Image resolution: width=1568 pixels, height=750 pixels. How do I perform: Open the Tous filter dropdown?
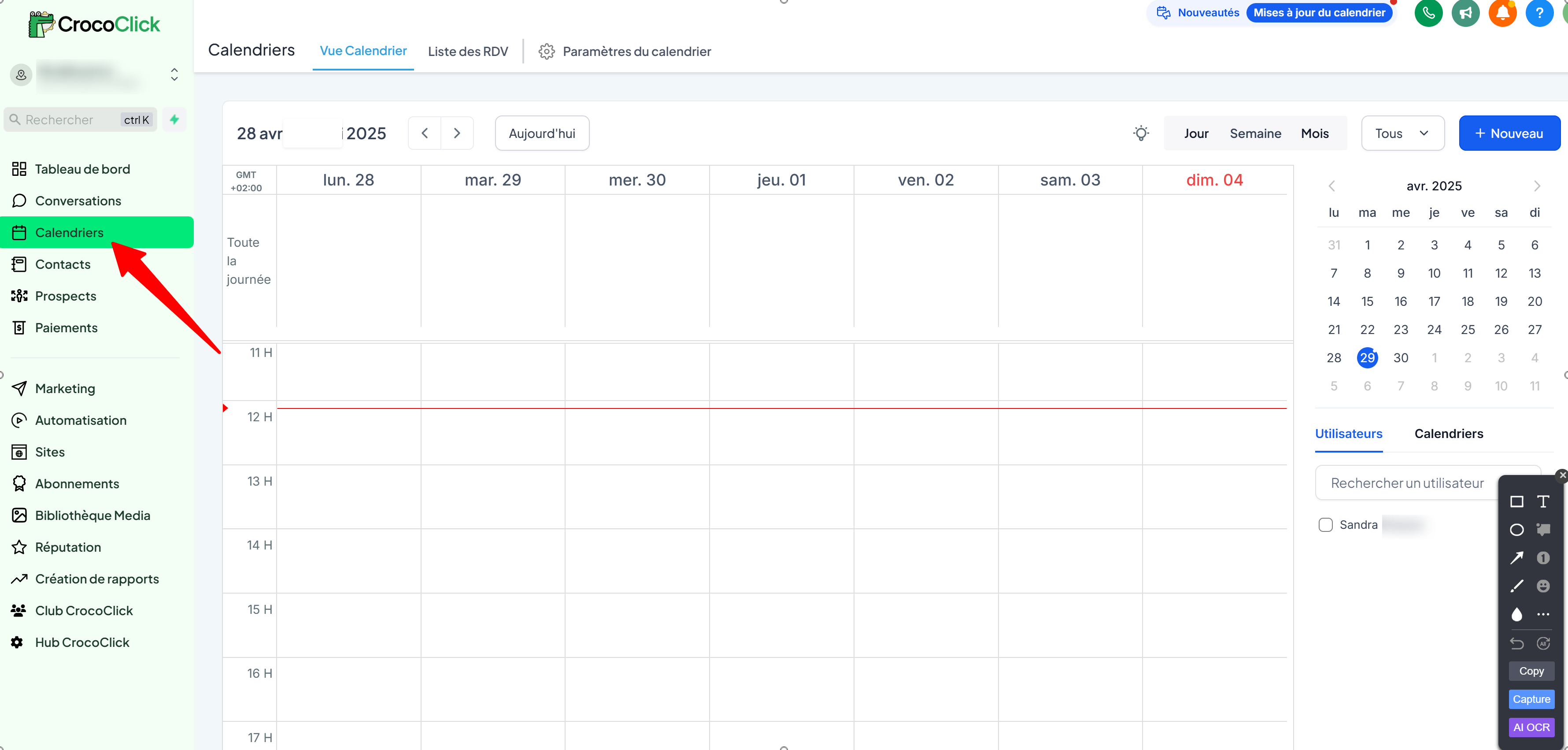pos(1402,134)
